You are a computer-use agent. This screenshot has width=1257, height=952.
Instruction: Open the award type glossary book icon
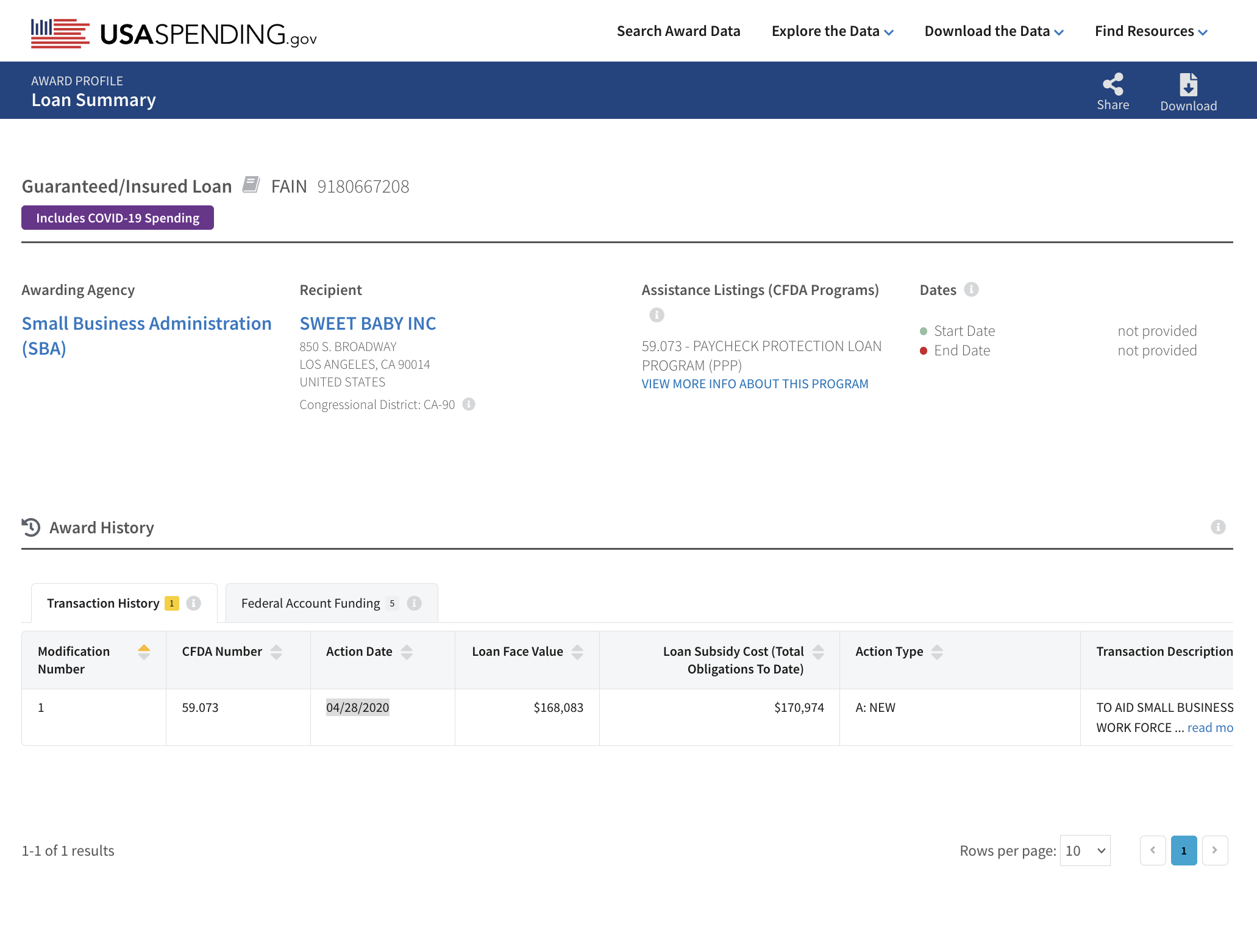pos(251,185)
